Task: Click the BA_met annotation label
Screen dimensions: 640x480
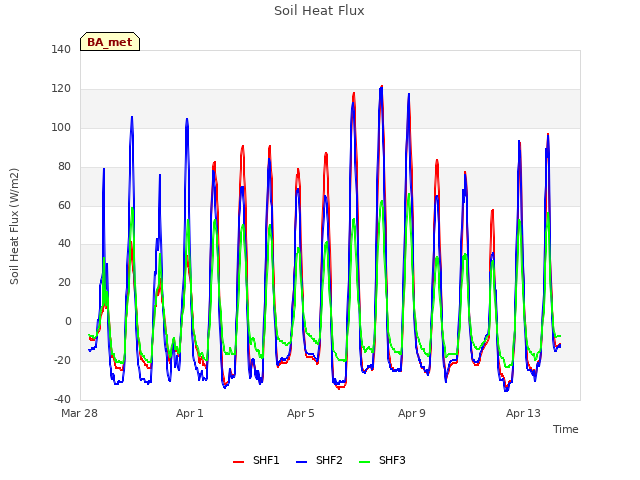Action: (x=110, y=42)
